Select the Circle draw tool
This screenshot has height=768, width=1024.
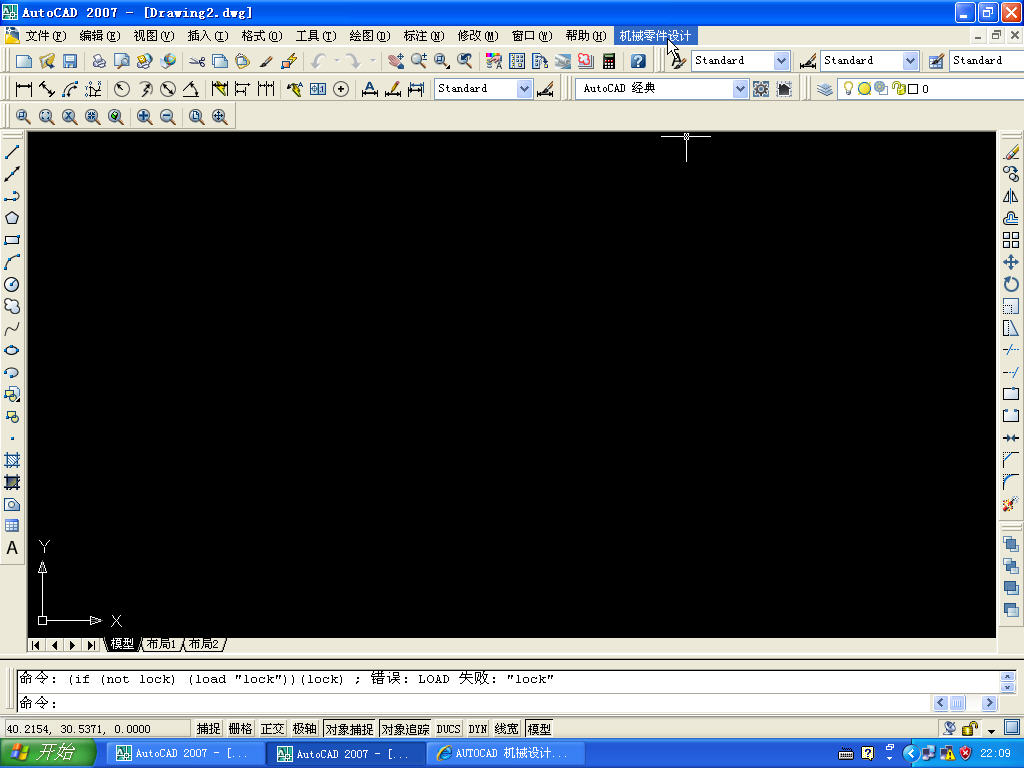[x=12, y=284]
